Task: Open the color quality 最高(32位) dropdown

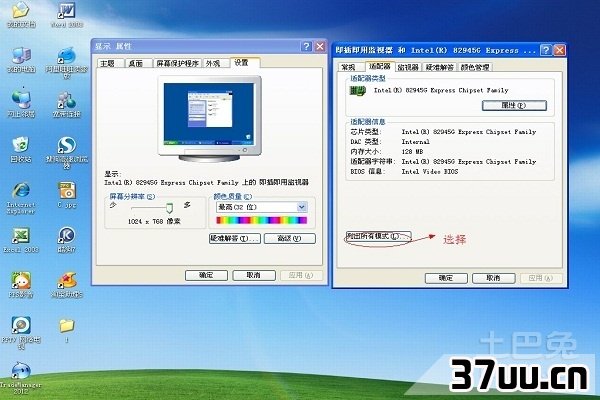Action: (x=262, y=207)
